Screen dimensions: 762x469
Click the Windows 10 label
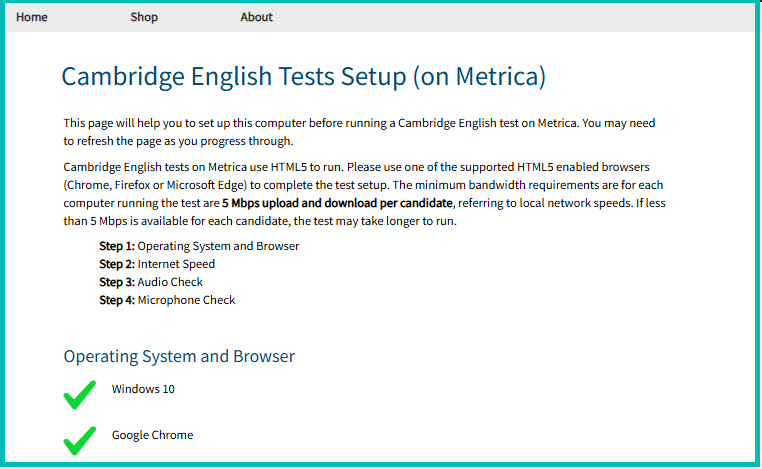pos(143,389)
